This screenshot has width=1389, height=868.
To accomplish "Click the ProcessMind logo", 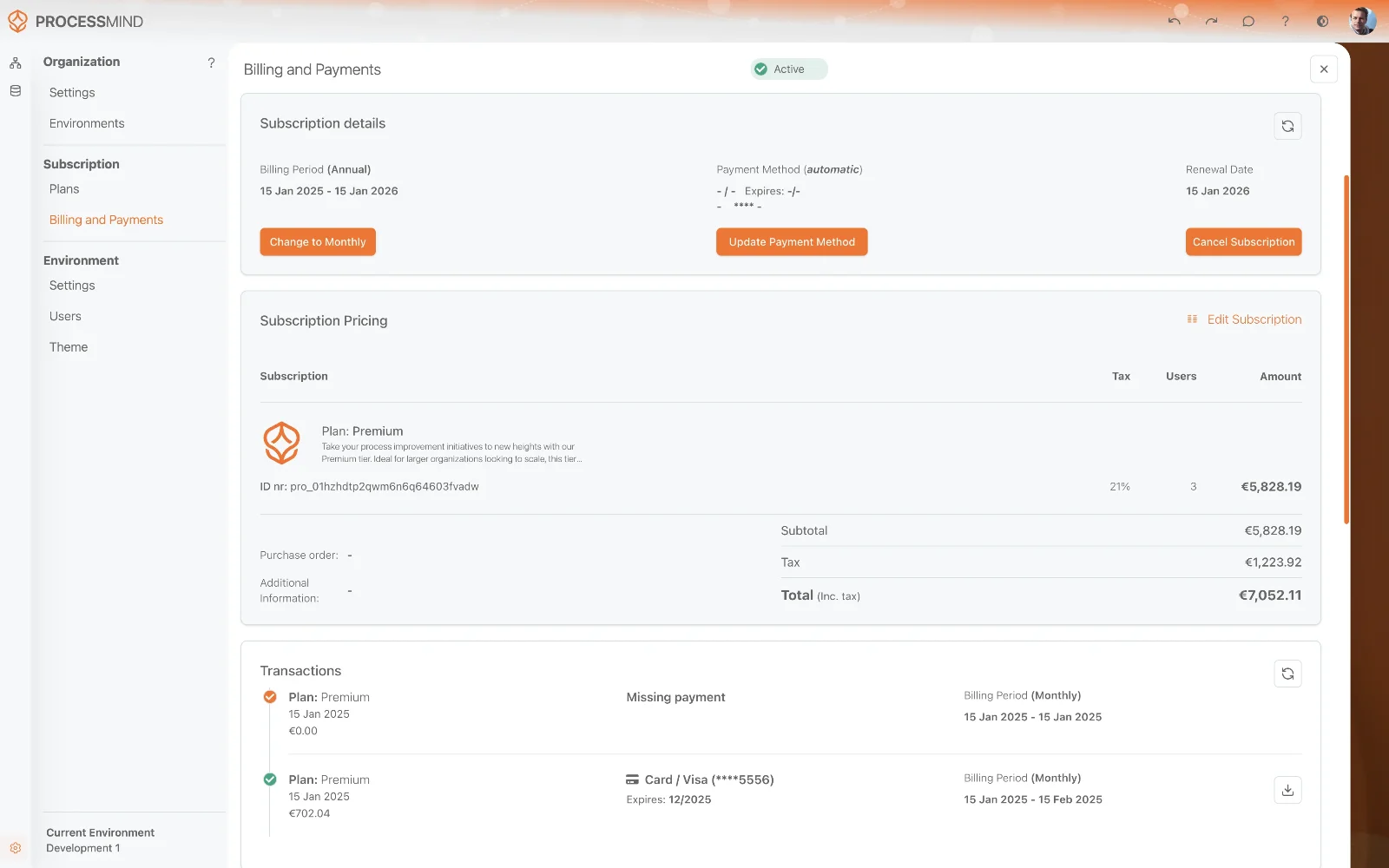I will pyautogui.click(x=76, y=21).
